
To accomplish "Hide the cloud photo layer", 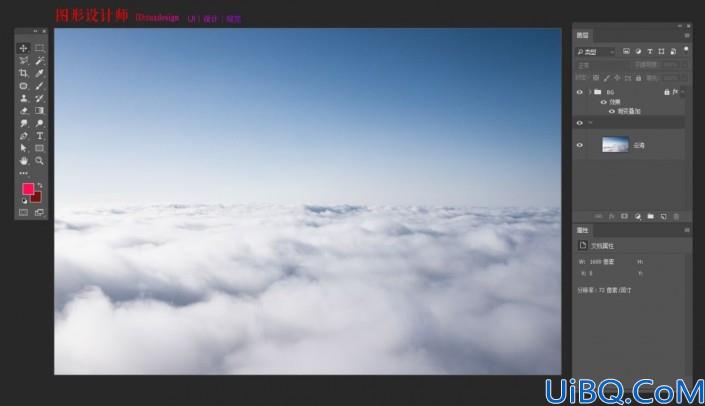I will (x=580, y=145).
